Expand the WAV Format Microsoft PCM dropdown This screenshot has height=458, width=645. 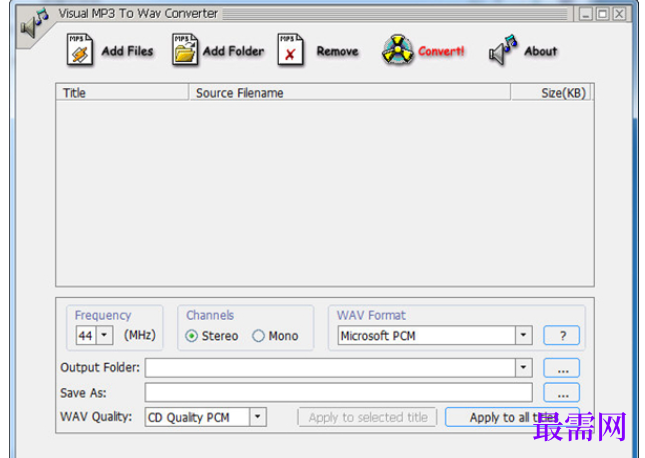pos(523,335)
